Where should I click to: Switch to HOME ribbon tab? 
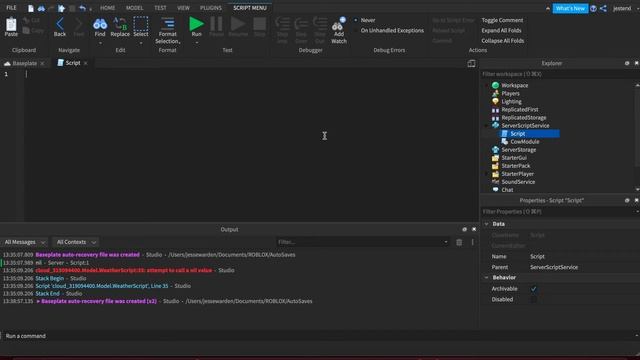[x=107, y=8]
